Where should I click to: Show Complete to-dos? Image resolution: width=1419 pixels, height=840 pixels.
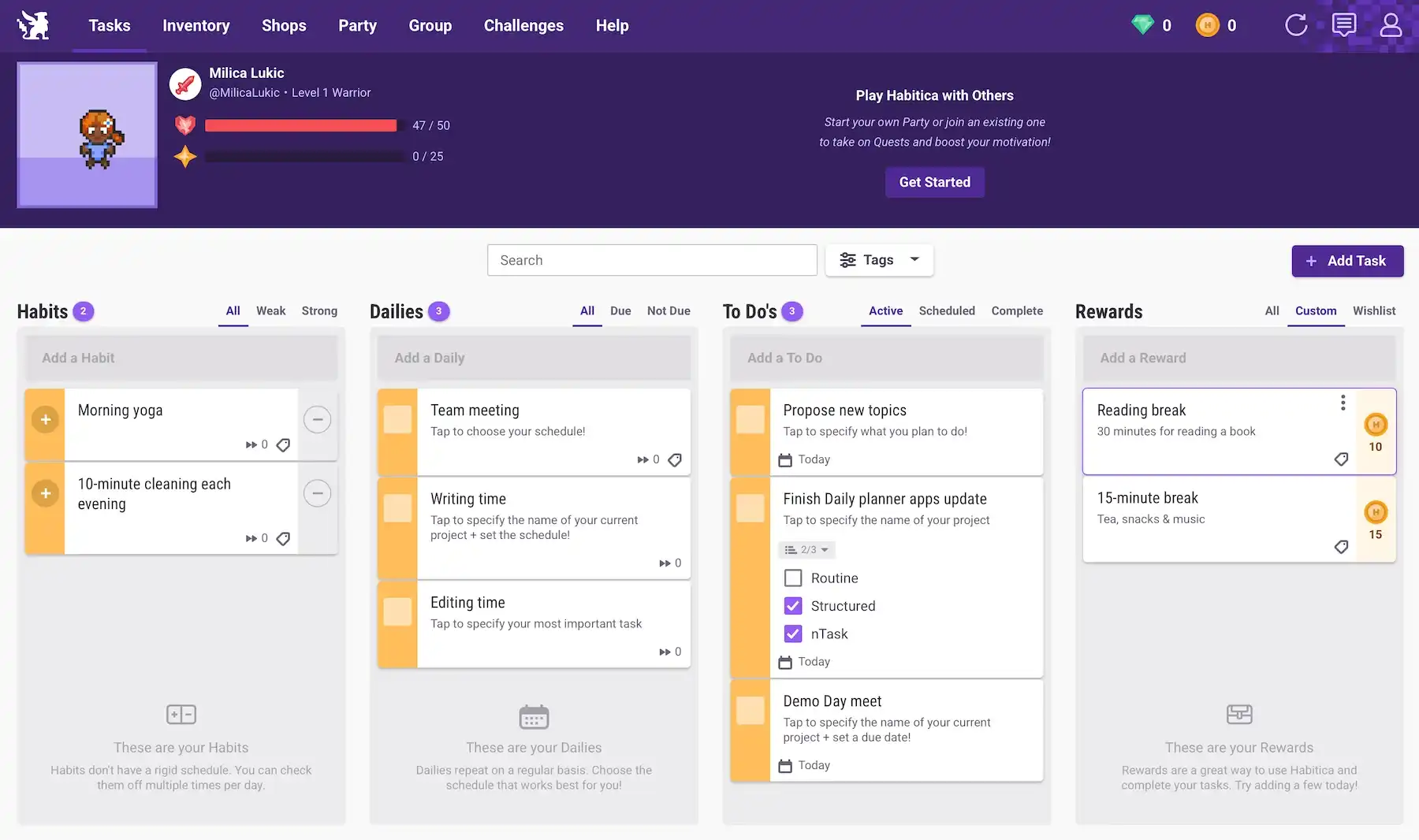point(1017,311)
